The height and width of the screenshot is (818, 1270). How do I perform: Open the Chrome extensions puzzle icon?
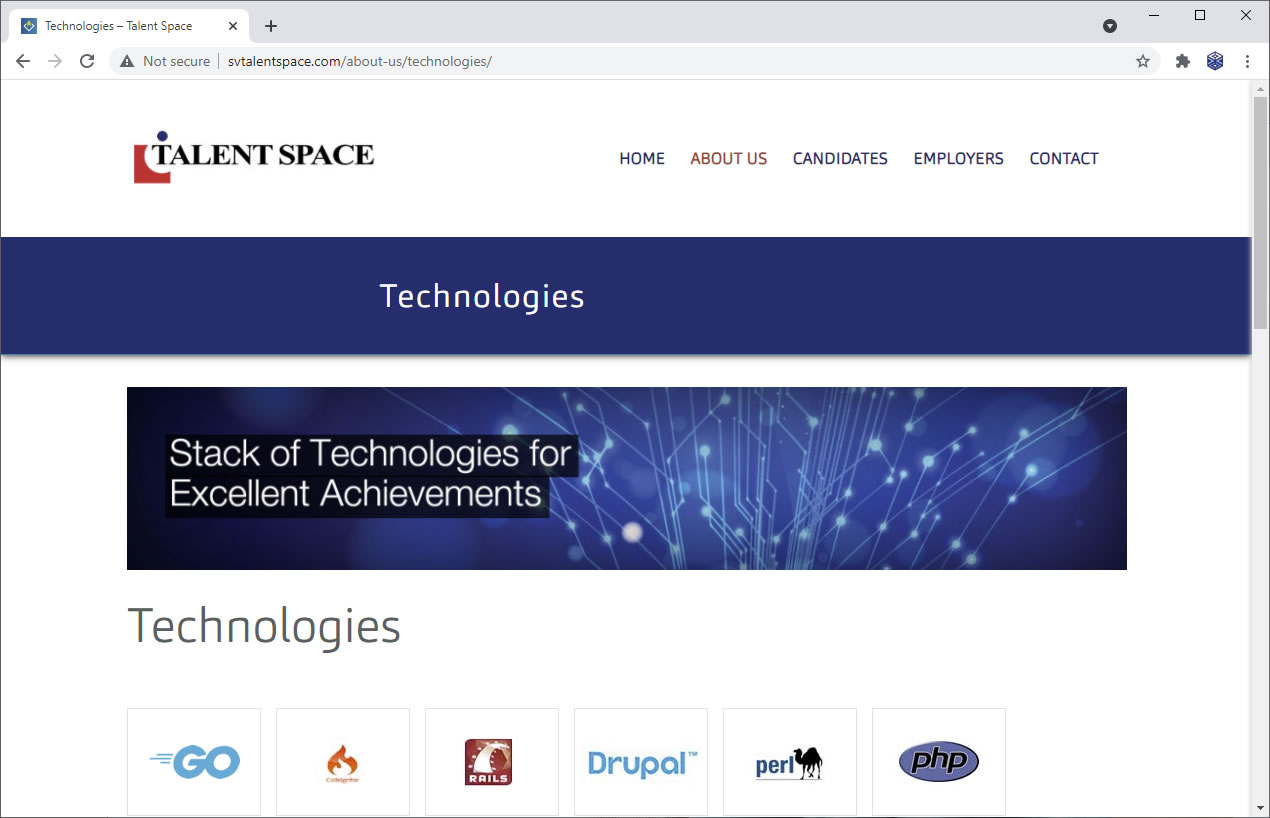point(1183,61)
